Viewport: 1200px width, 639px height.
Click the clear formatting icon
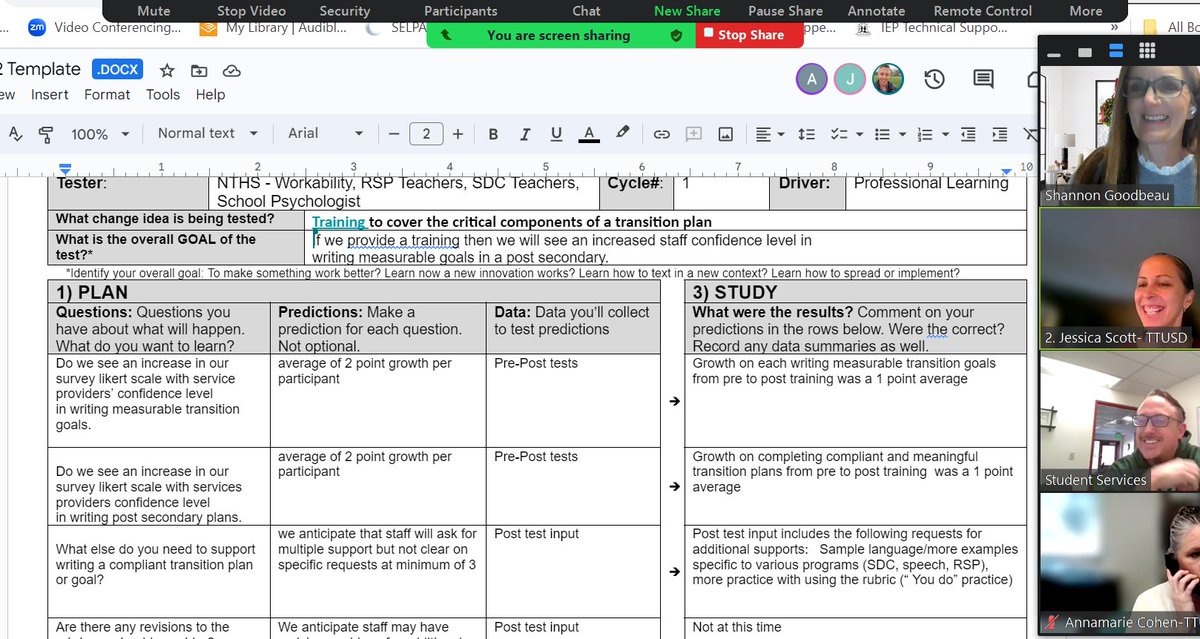click(1030, 133)
